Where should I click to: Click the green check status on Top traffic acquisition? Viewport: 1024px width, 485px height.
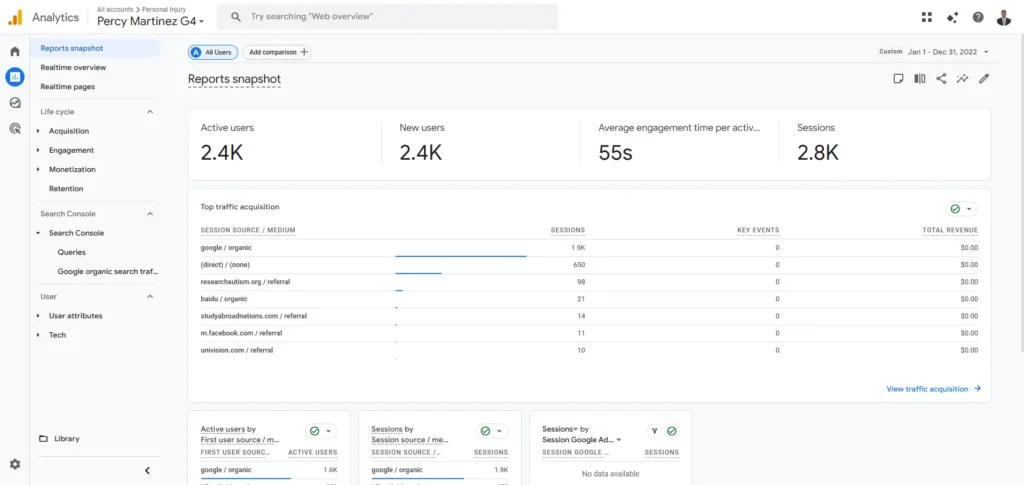point(956,209)
